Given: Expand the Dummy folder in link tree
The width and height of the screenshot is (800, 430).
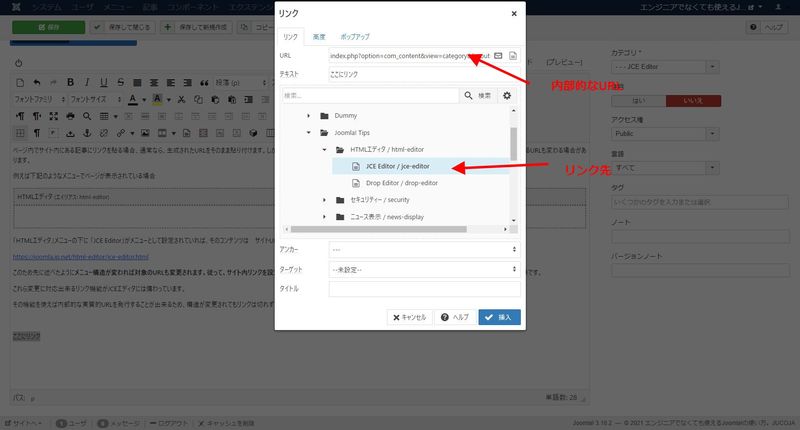Looking at the screenshot, I should tap(309, 116).
